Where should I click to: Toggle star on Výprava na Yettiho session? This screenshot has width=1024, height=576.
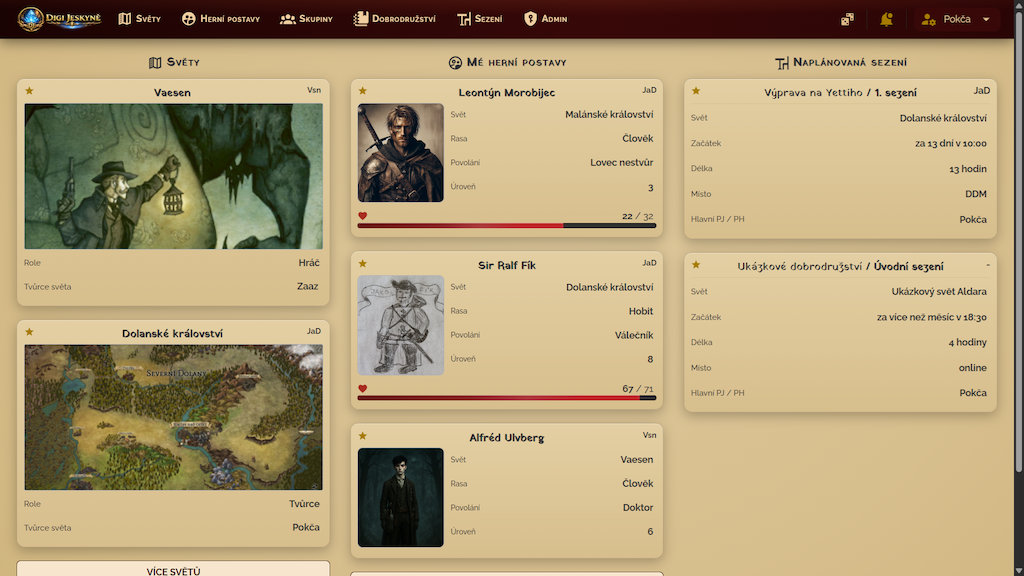tap(695, 91)
